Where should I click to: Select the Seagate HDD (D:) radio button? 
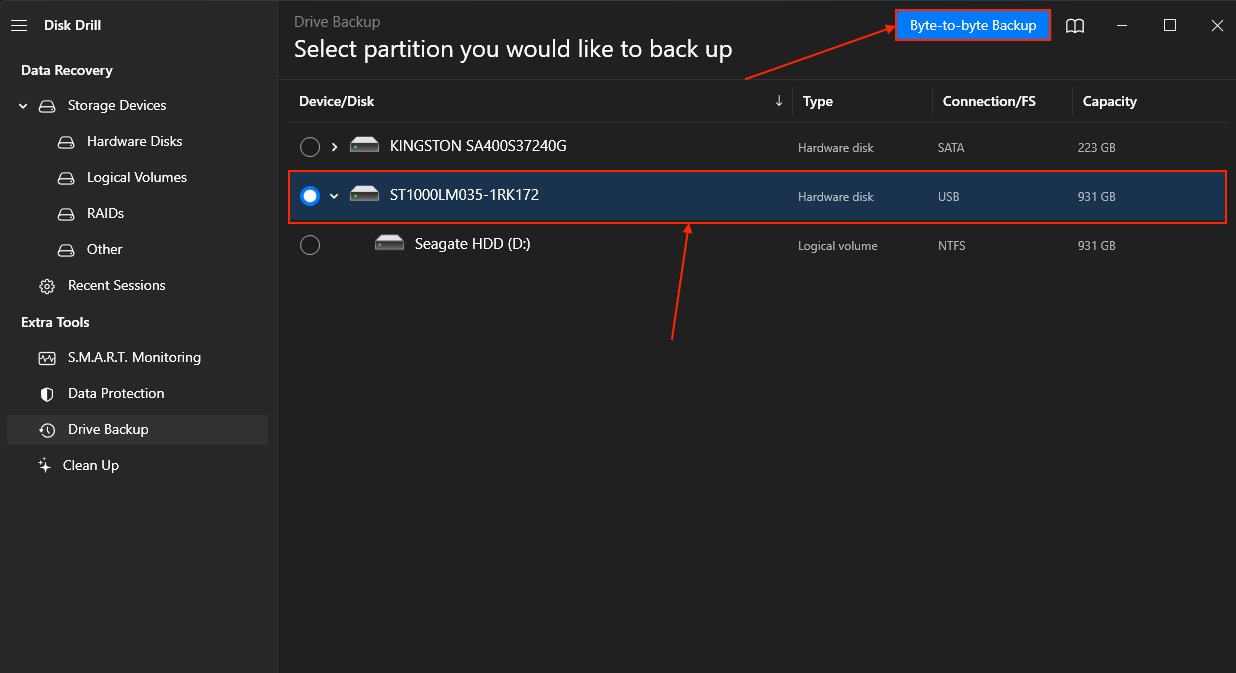310,245
